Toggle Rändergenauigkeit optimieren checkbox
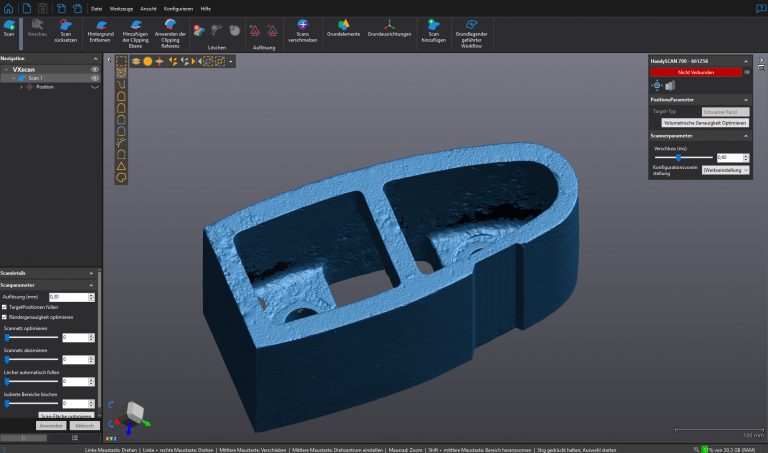The width and height of the screenshot is (768, 453). (6, 316)
